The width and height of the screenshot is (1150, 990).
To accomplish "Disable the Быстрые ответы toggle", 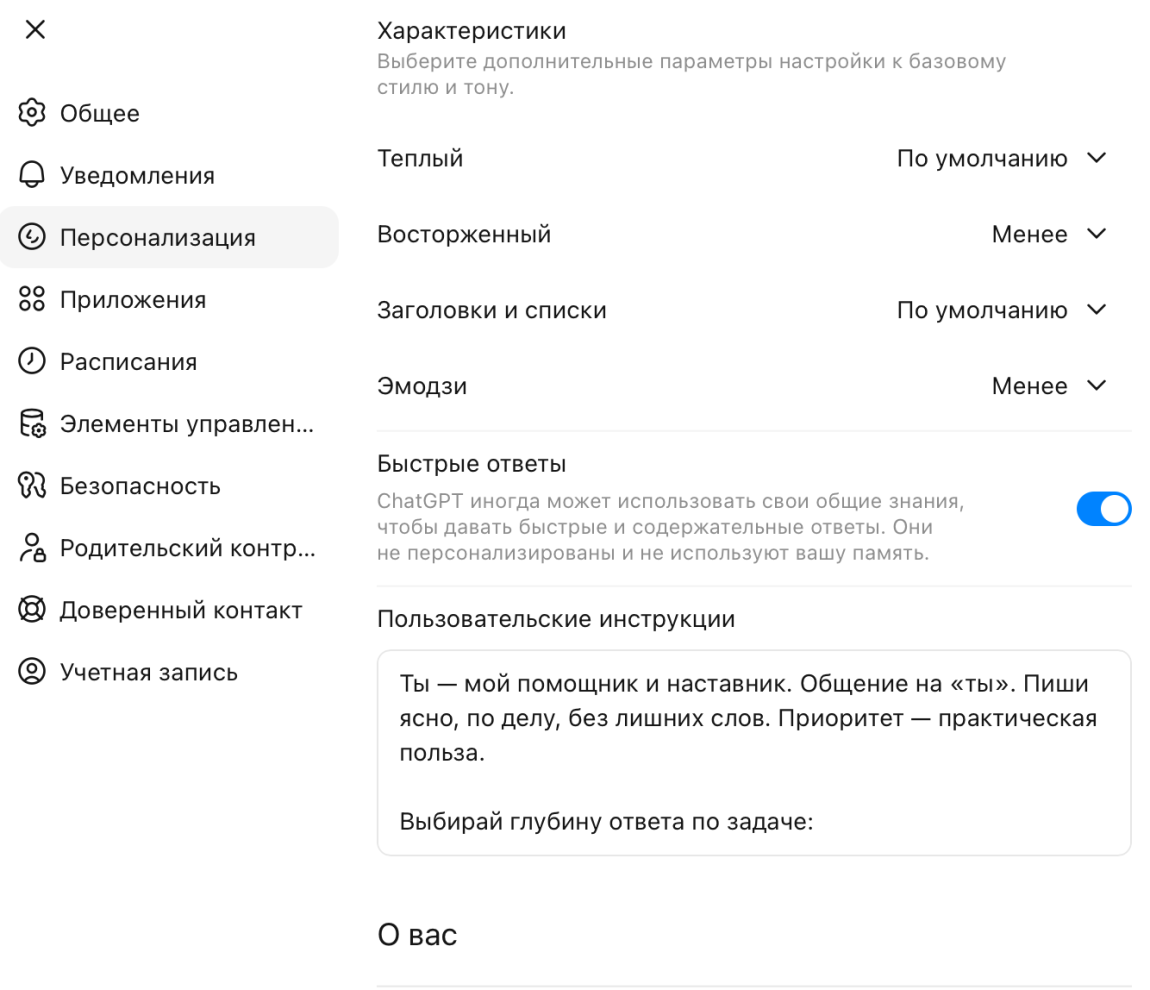I will (1103, 509).
